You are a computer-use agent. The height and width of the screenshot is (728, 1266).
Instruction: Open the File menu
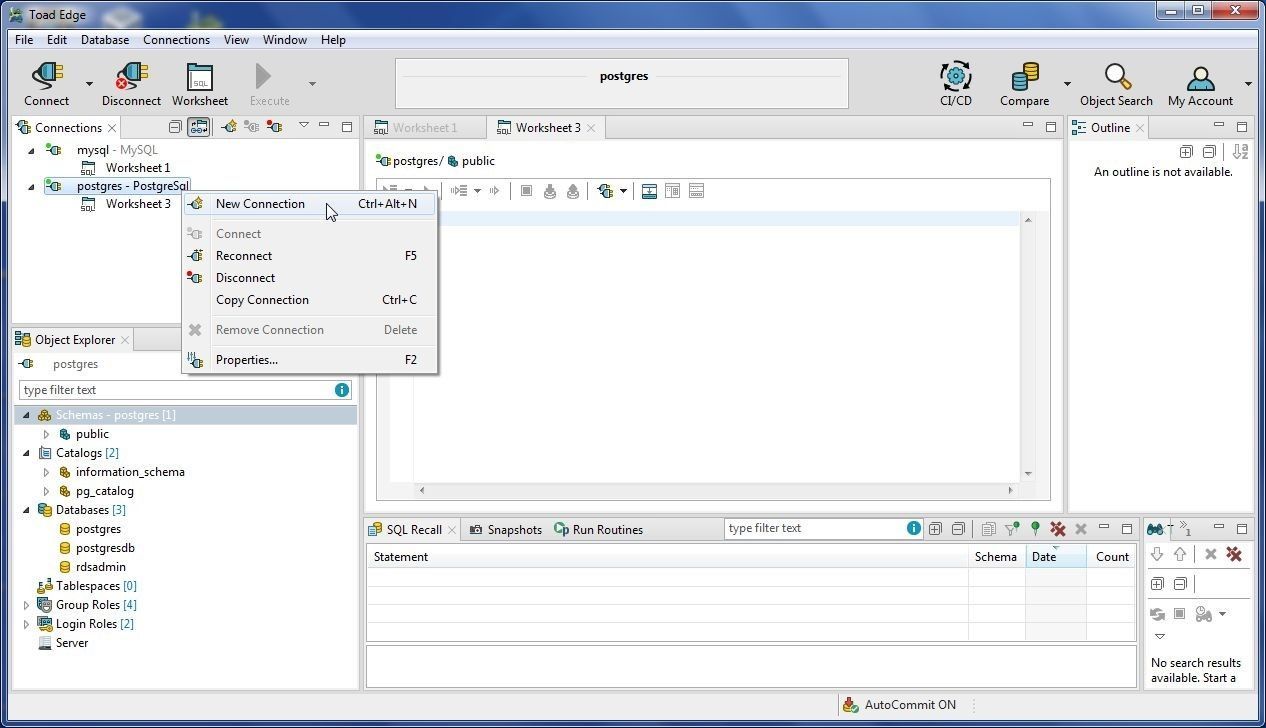coord(24,40)
